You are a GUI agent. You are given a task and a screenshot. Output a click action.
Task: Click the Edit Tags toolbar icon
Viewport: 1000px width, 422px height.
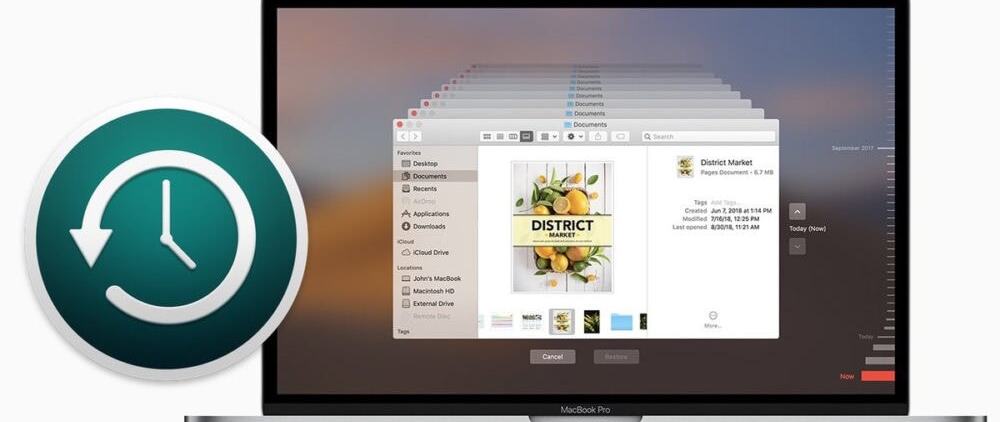point(621,136)
